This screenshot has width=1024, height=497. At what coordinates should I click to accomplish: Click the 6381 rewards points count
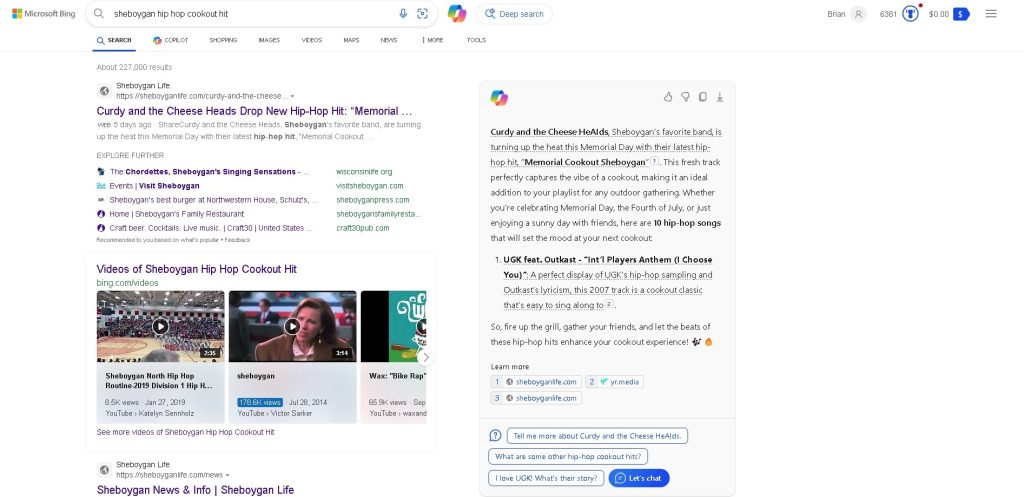tap(888, 14)
